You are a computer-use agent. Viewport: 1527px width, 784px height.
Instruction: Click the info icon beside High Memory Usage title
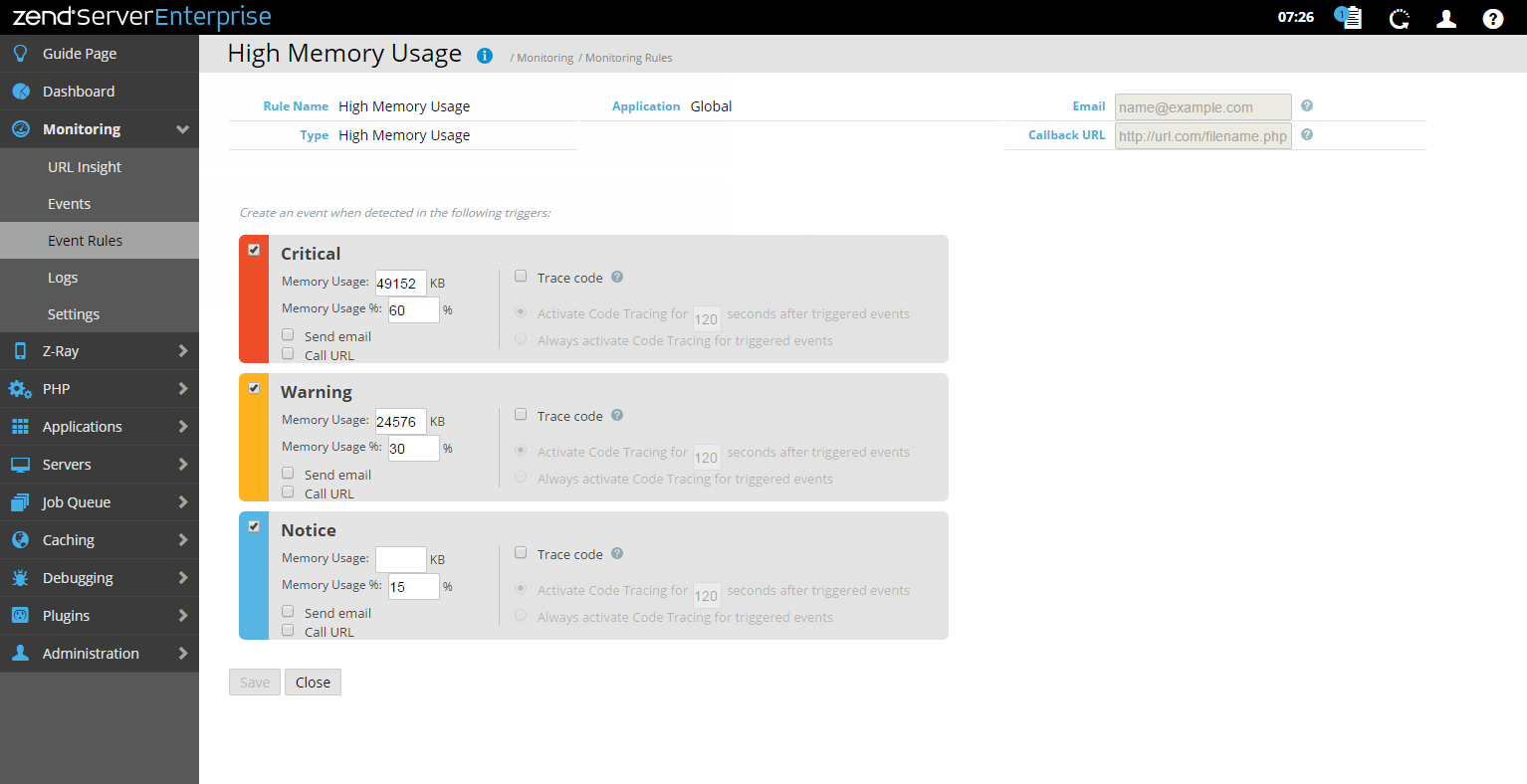[485, 56]
